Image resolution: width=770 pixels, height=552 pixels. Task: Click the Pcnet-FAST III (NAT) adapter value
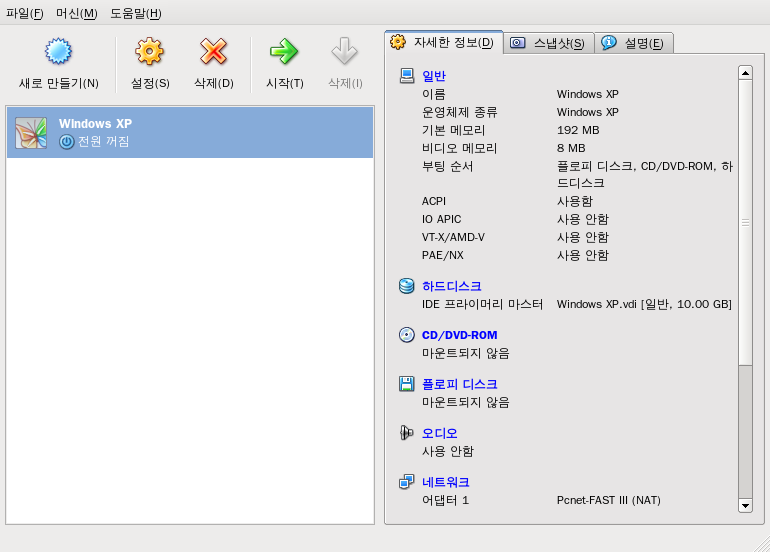[x=608, y=500]
